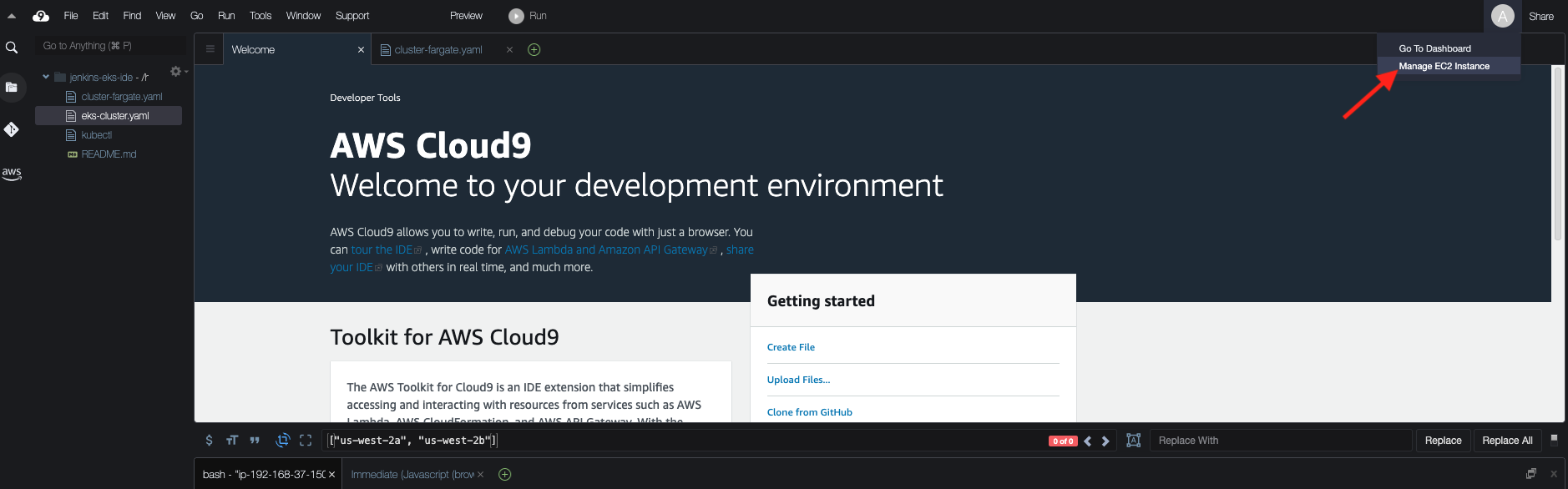Screen dimensions: 1568x489
Task: Click the Welcome page vertical scrollbar
Action: click(1557, 153)
